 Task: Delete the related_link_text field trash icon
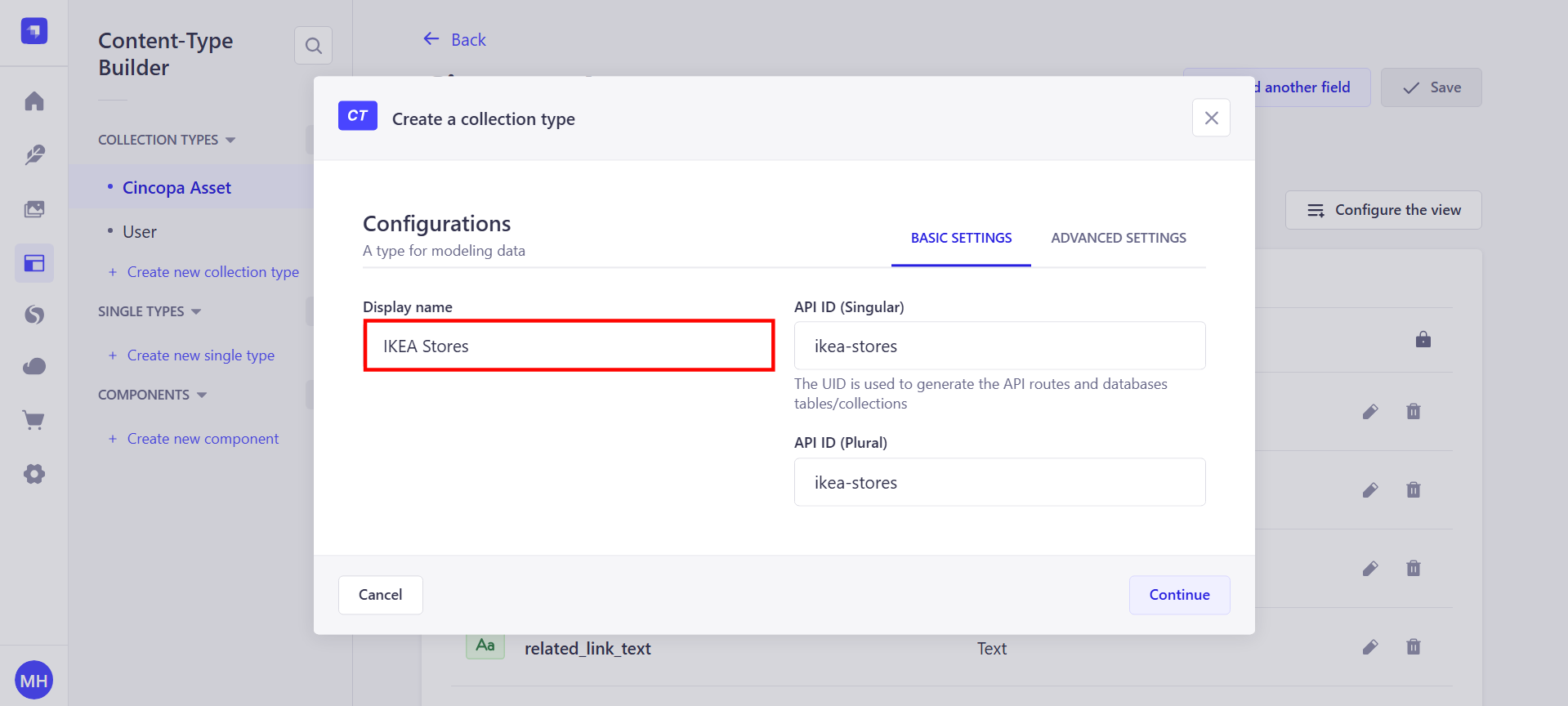pos(1414,647)
